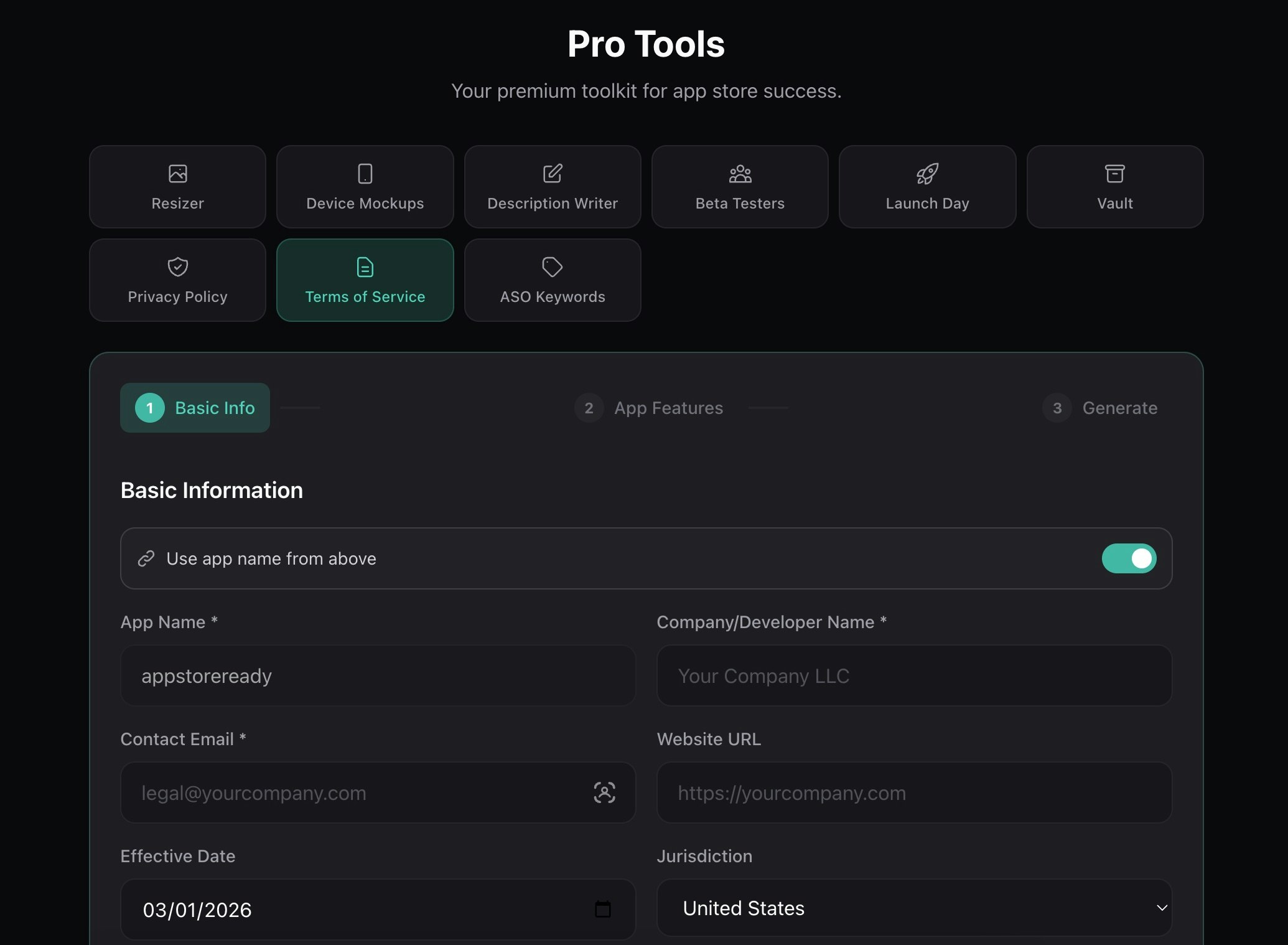The width and height of the screenshot is (1288, 945).
Task: Open the Vault tool
Action: click(x=1114, y=187)
